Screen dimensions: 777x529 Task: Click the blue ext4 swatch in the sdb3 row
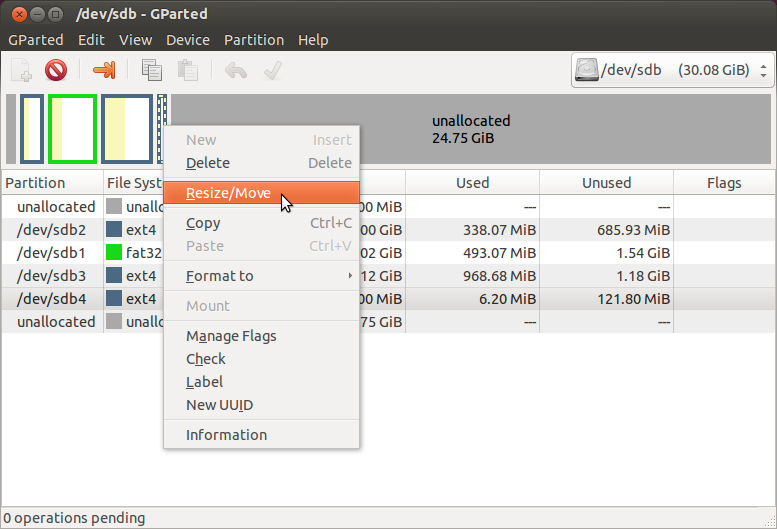(114, 275)
